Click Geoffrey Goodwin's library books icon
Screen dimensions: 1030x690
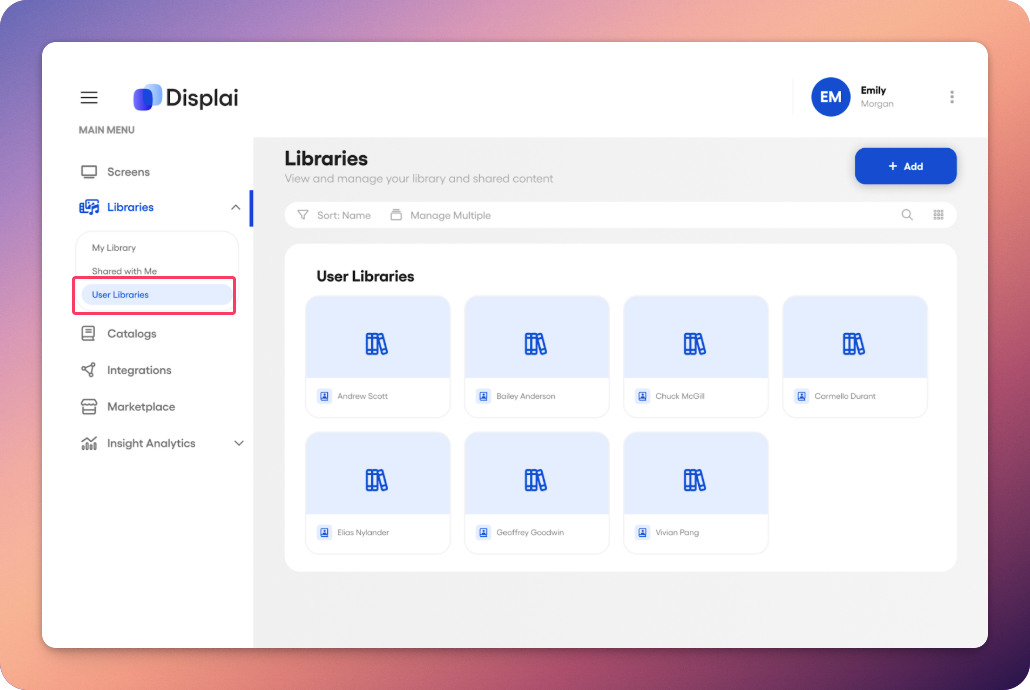pos(535,480)
